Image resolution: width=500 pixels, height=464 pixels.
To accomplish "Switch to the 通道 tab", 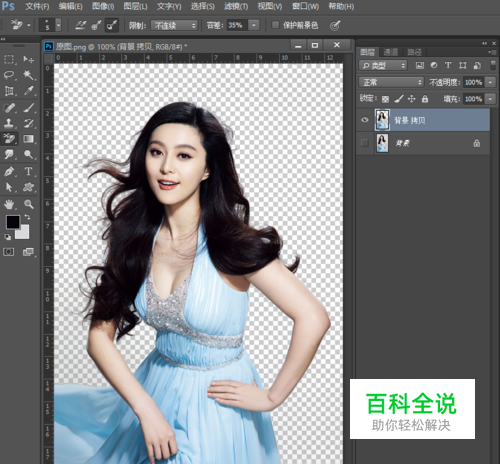I will [390, 52].
